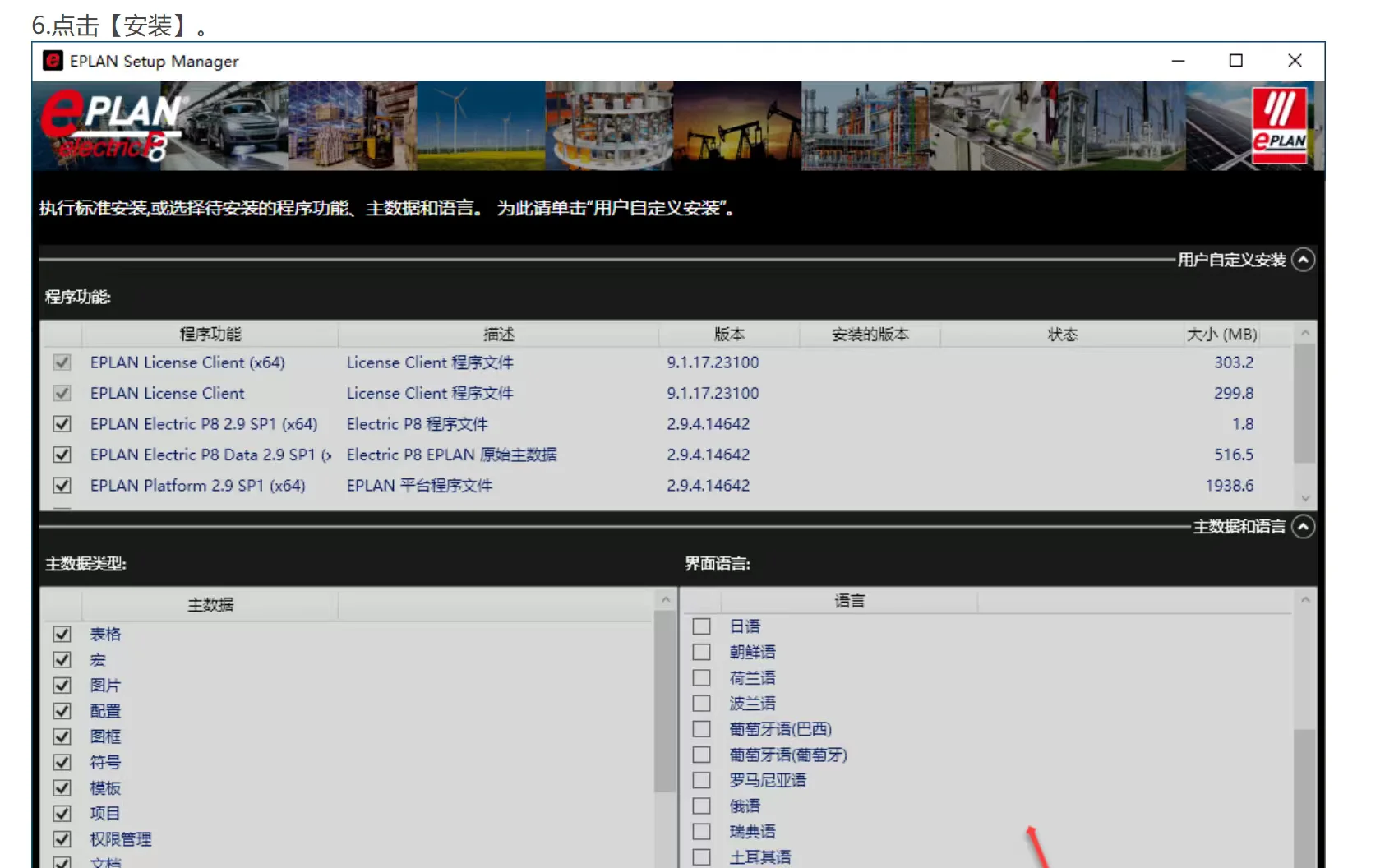The image size is (1394, 868).
Task: Click program table scrollbar down arrow
Action: coord(1304,498)
